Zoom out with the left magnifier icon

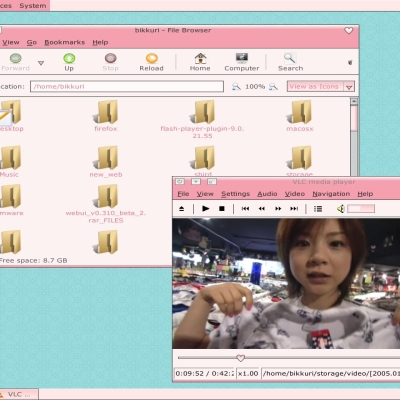(236, 87)
